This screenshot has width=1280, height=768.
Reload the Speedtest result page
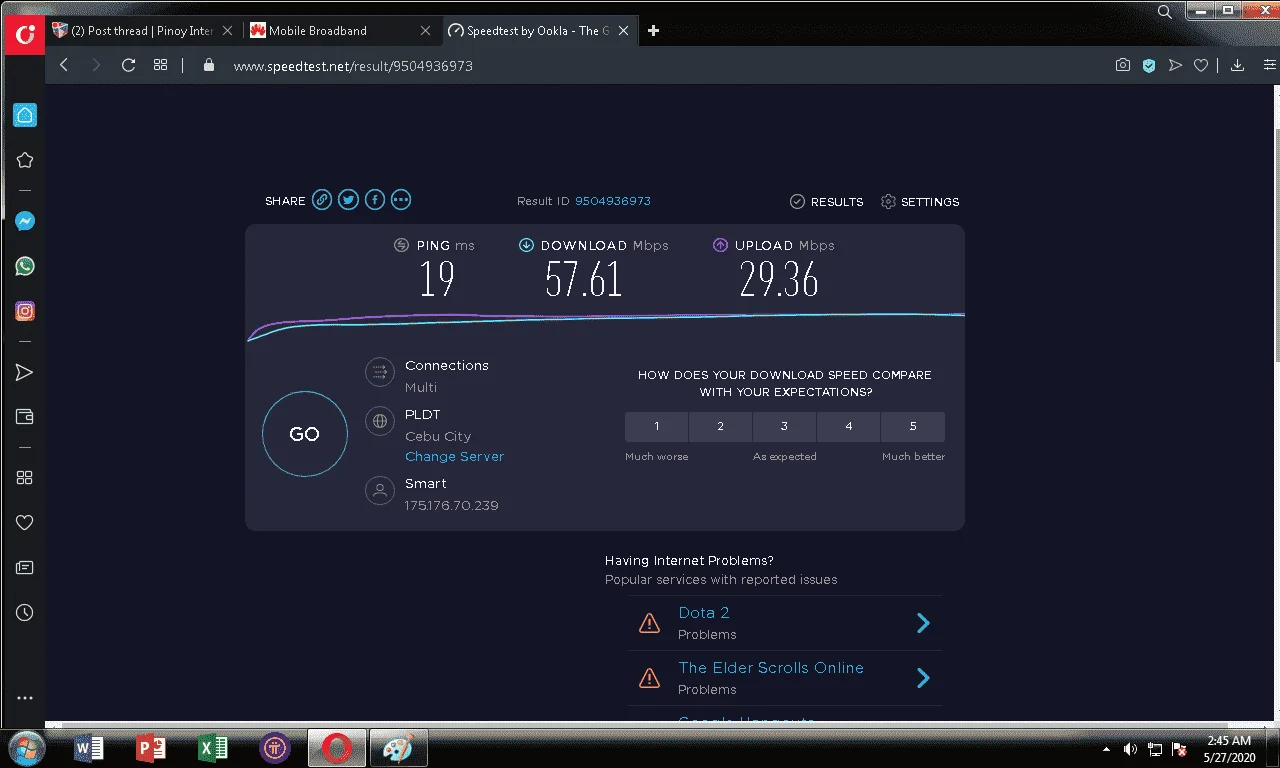coord(128,65)
